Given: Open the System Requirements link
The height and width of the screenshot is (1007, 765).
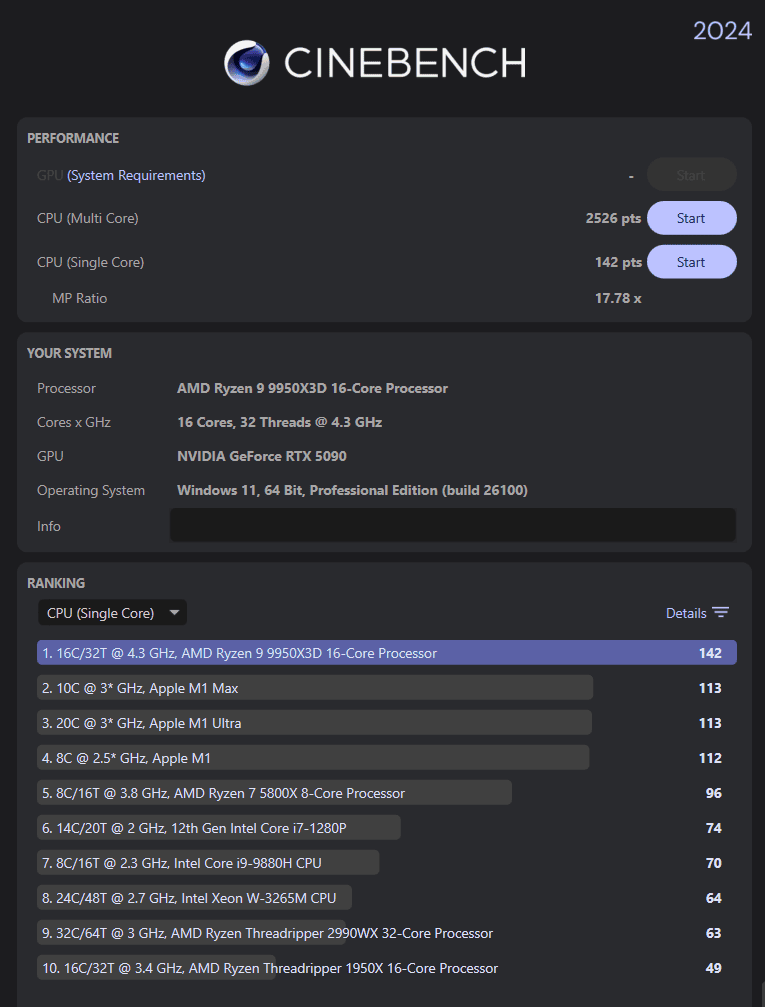Looking at the screenshot, I should click(x=136, y=175).
